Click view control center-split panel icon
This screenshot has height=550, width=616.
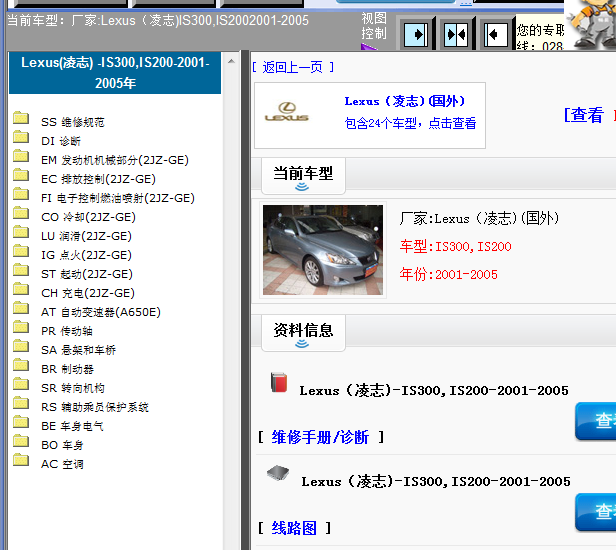(456, 35)
